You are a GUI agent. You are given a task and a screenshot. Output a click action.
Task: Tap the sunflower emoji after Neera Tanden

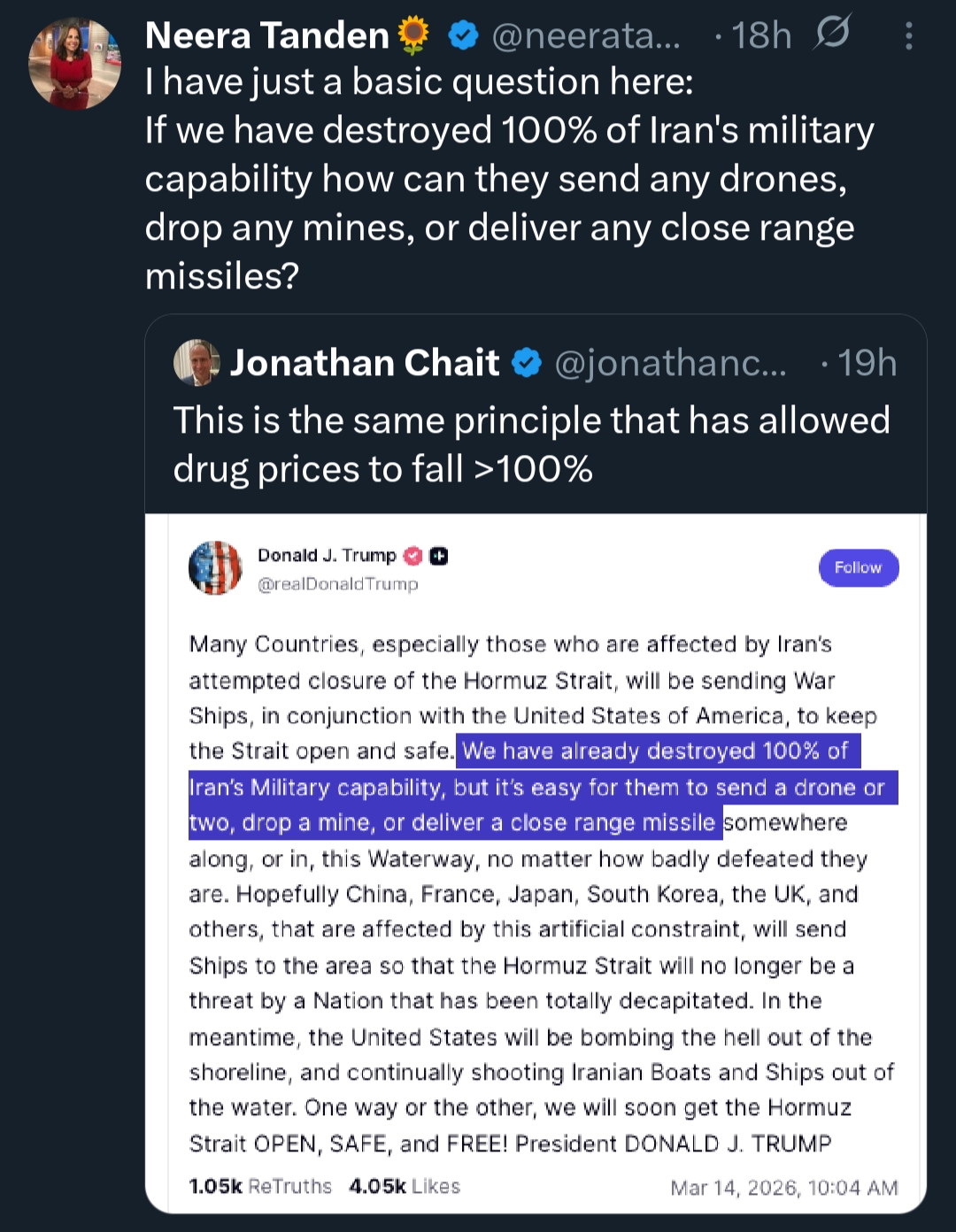(413, 35)
